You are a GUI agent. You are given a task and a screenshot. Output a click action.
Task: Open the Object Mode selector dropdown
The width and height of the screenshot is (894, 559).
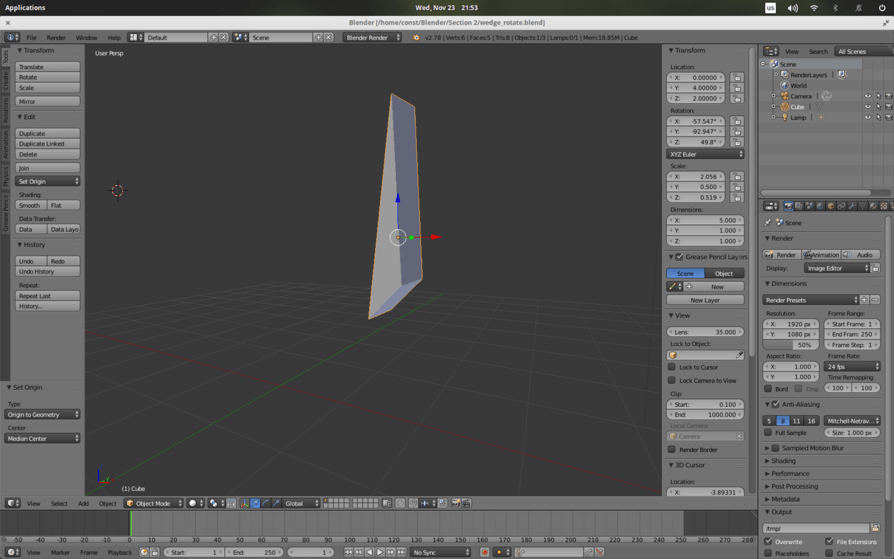[x=154, y=503]
